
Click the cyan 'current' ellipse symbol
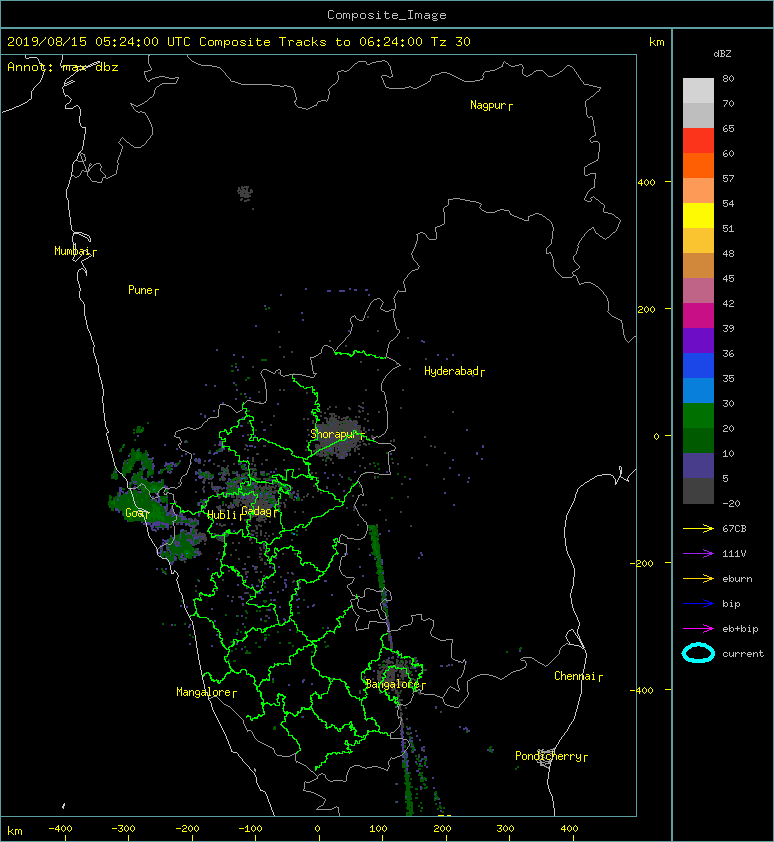[698, 654]
